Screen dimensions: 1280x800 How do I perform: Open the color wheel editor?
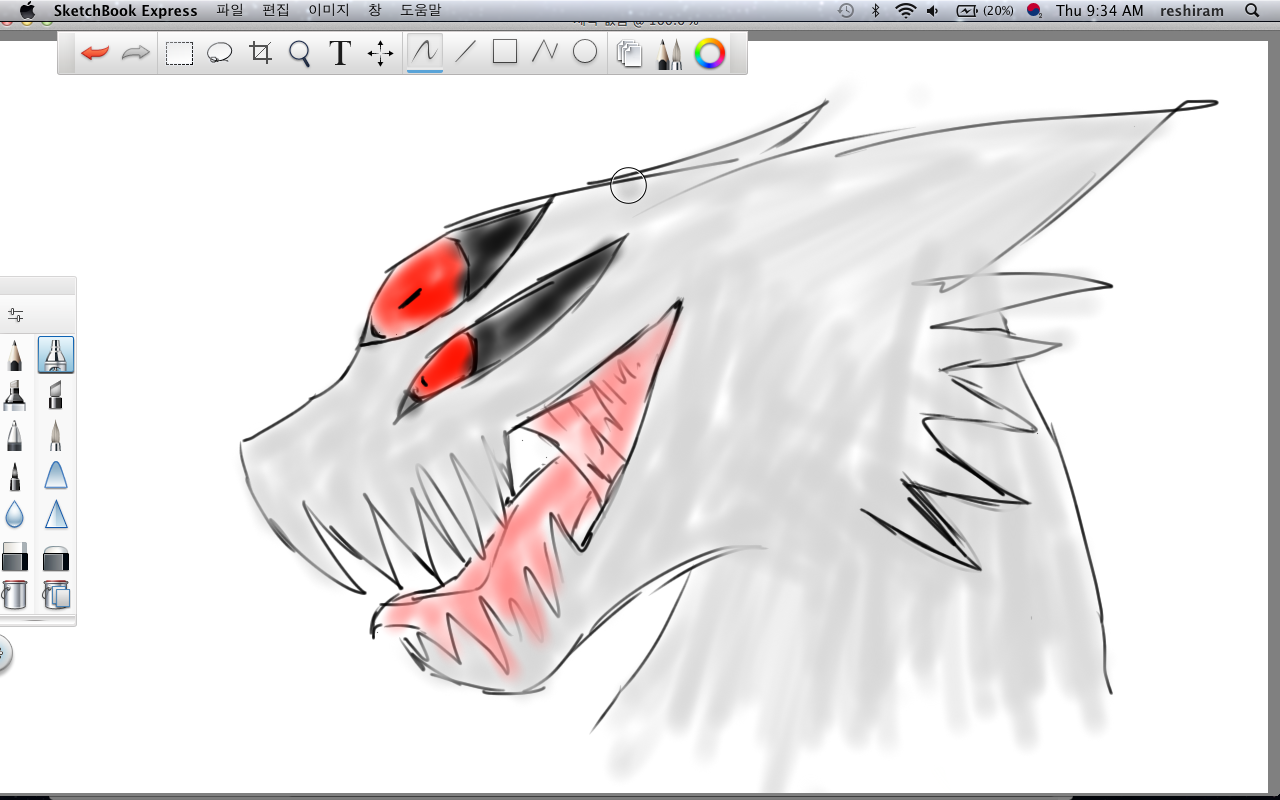(x=710, y=53)
